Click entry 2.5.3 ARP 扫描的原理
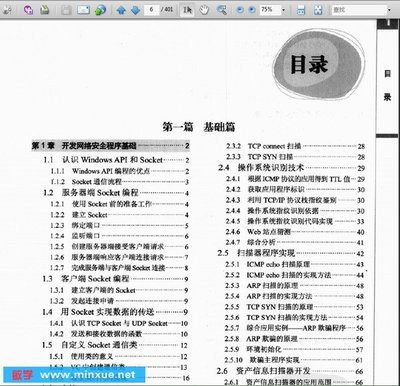This screenshot has height=386, width=400. point(295,286)
